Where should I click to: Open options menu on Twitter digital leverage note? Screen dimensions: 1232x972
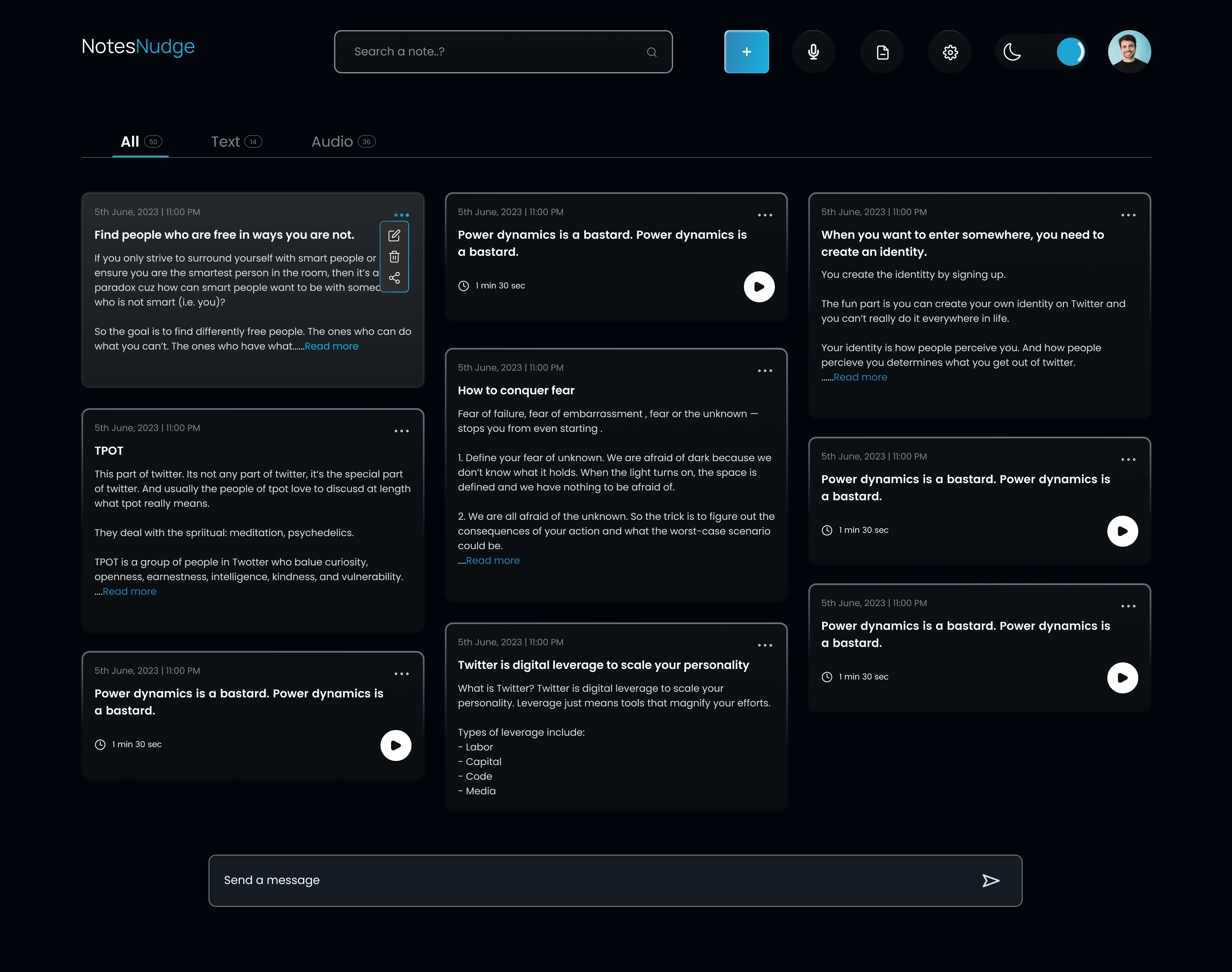(765, 645)
